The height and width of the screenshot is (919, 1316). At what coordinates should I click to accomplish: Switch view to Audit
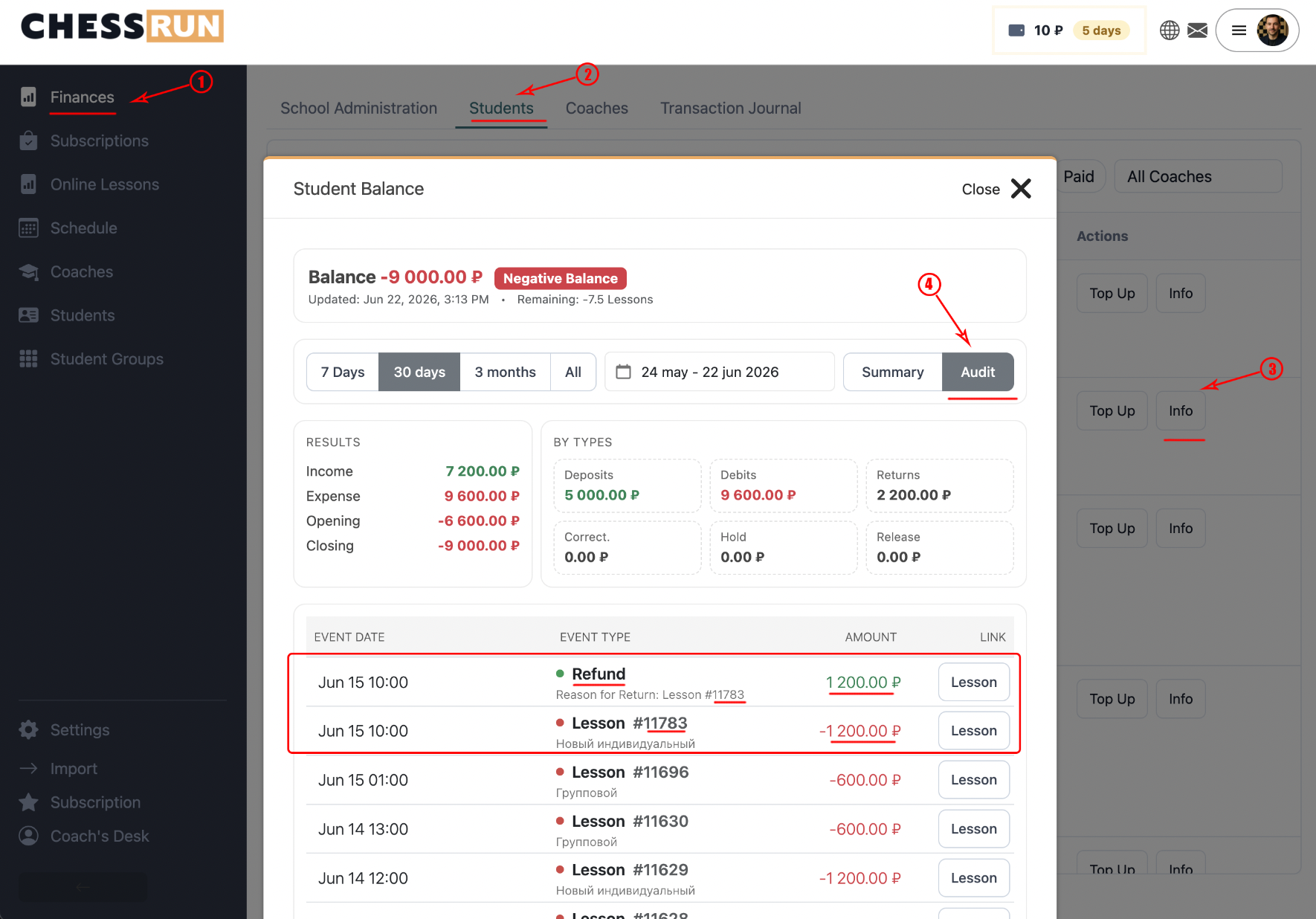tap(978, 372)
